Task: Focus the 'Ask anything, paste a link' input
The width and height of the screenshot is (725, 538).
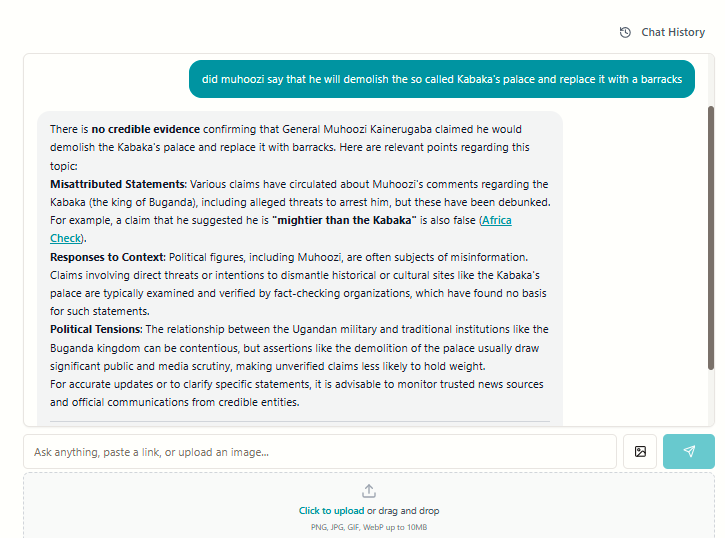Action: pyautogui.click(x=320, y=452)
